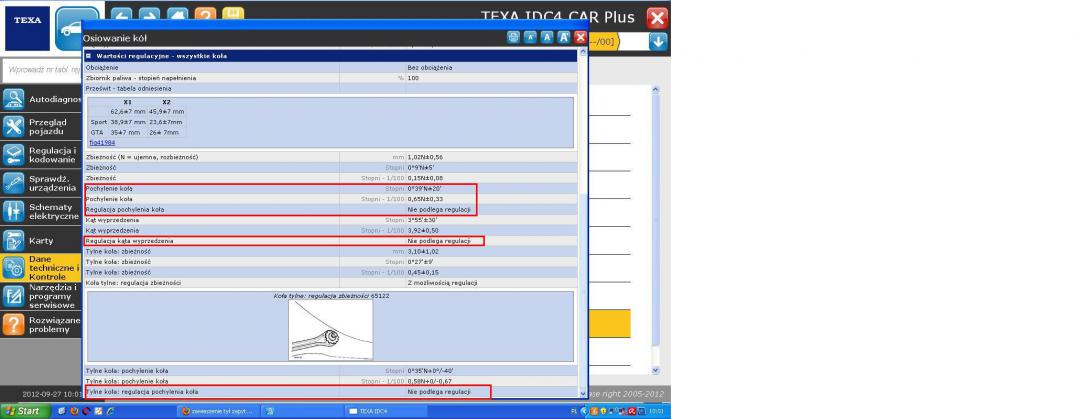Print the Osiowanie kół data sheet

pos(513,38)
